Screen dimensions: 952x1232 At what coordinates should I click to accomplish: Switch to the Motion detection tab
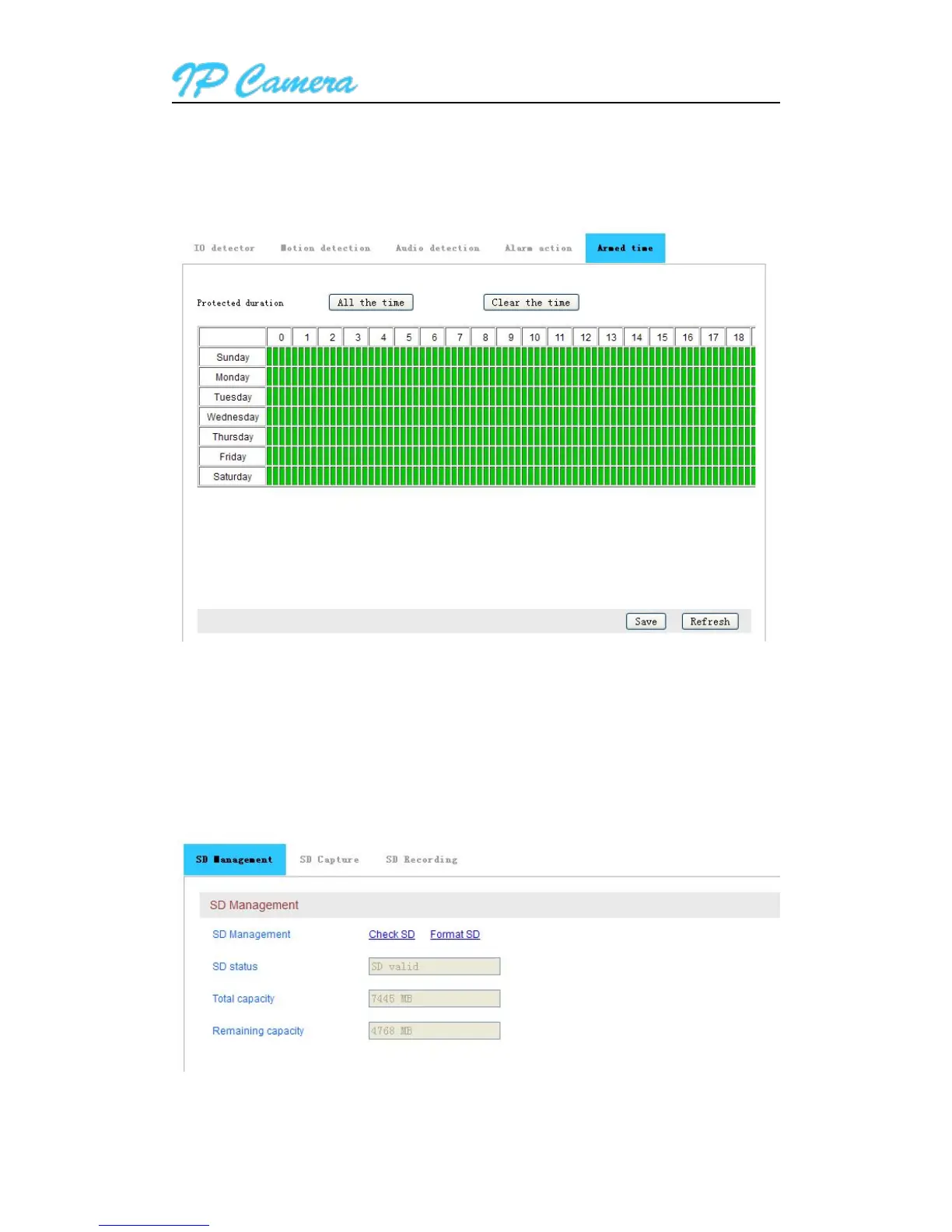pos(325,248)
